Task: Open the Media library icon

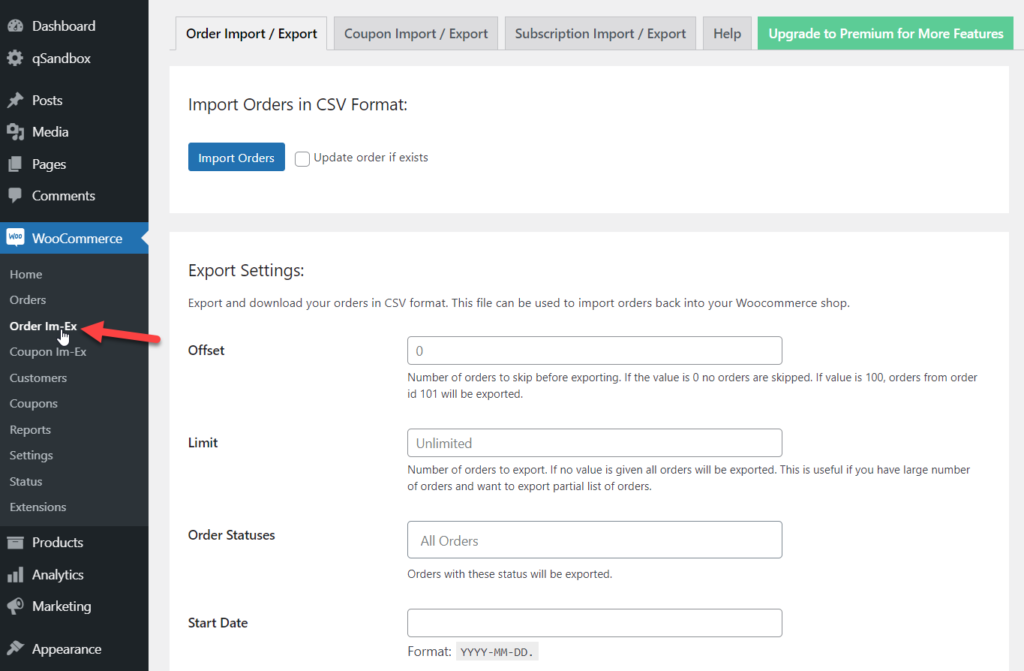Action: click(x=15, y=132)
